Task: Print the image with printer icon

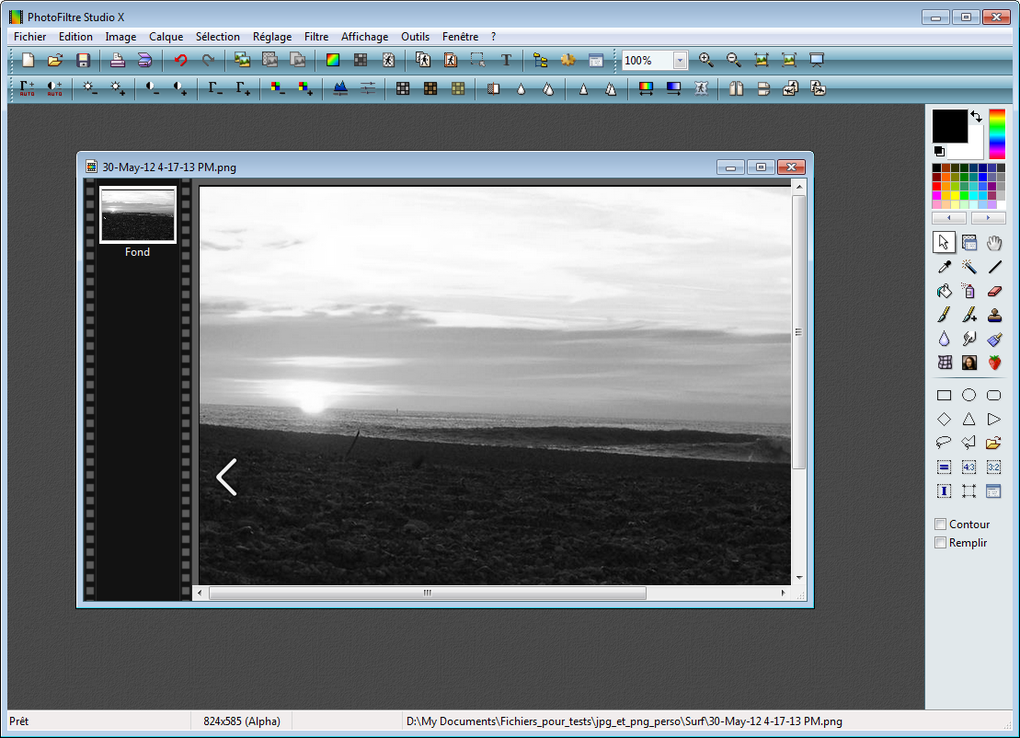Action: point(117,61)
